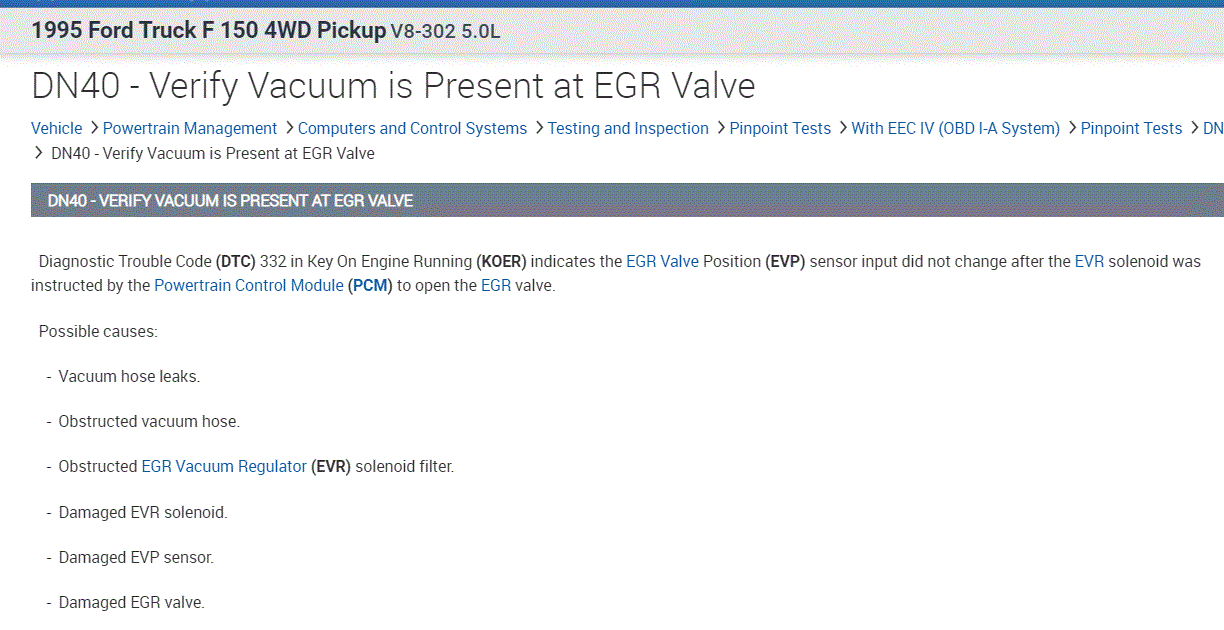Click the V8-302 5.0L engine label
The height and width of the screenshot is (630, 1224).
(445, 31)
